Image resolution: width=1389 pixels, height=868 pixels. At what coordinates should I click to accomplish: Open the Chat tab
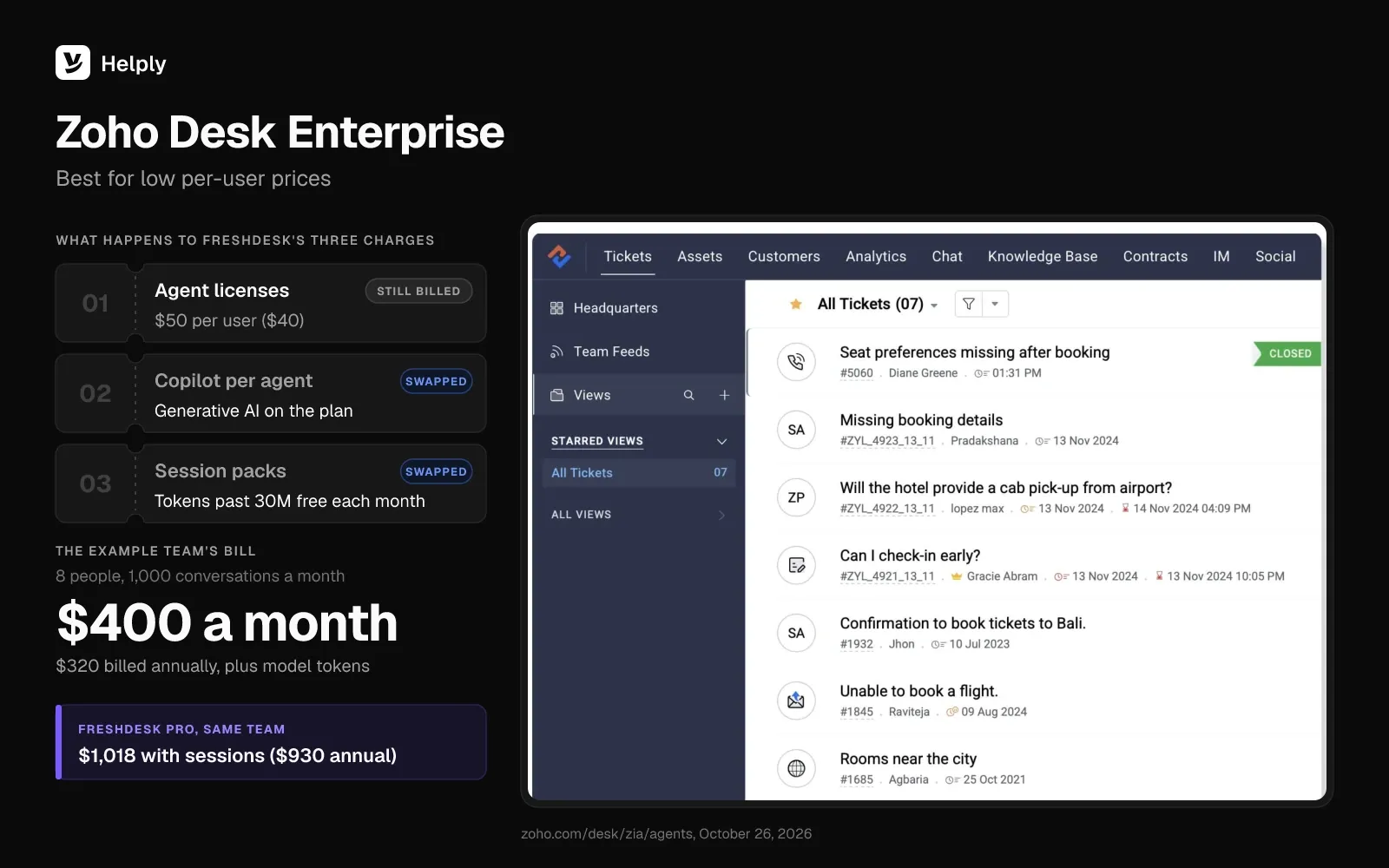(x=947, y=256)
